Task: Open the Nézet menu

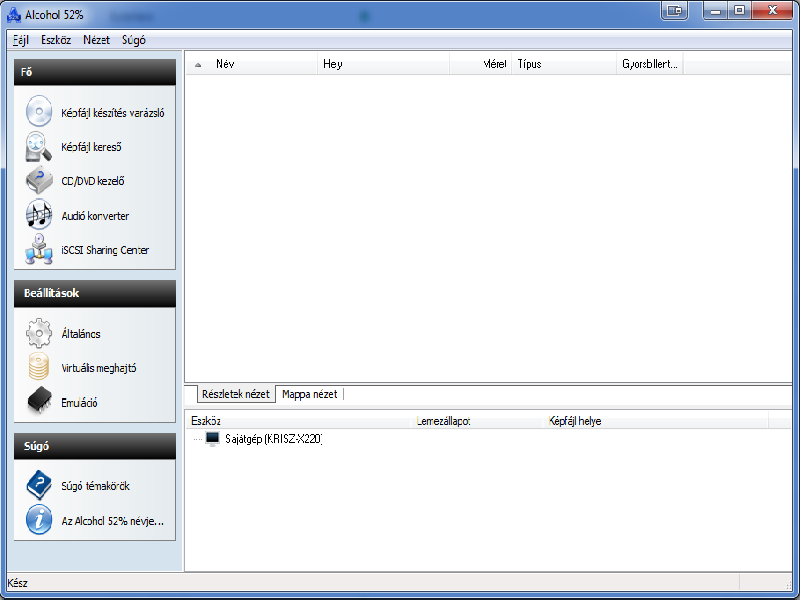Action: tap(96, 40)
